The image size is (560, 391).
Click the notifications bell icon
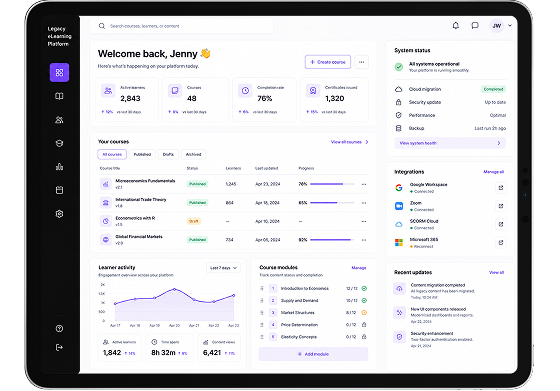coord(456,25)
